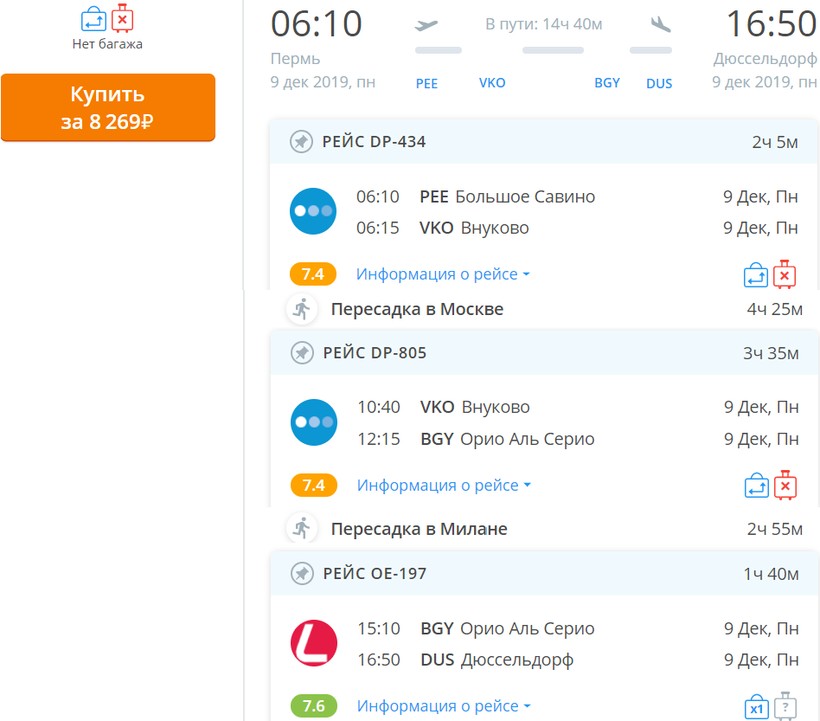
Task: Click the blue carry-on icon in DP-805 row
Action: pyautogui.click(x=755, y=486)
